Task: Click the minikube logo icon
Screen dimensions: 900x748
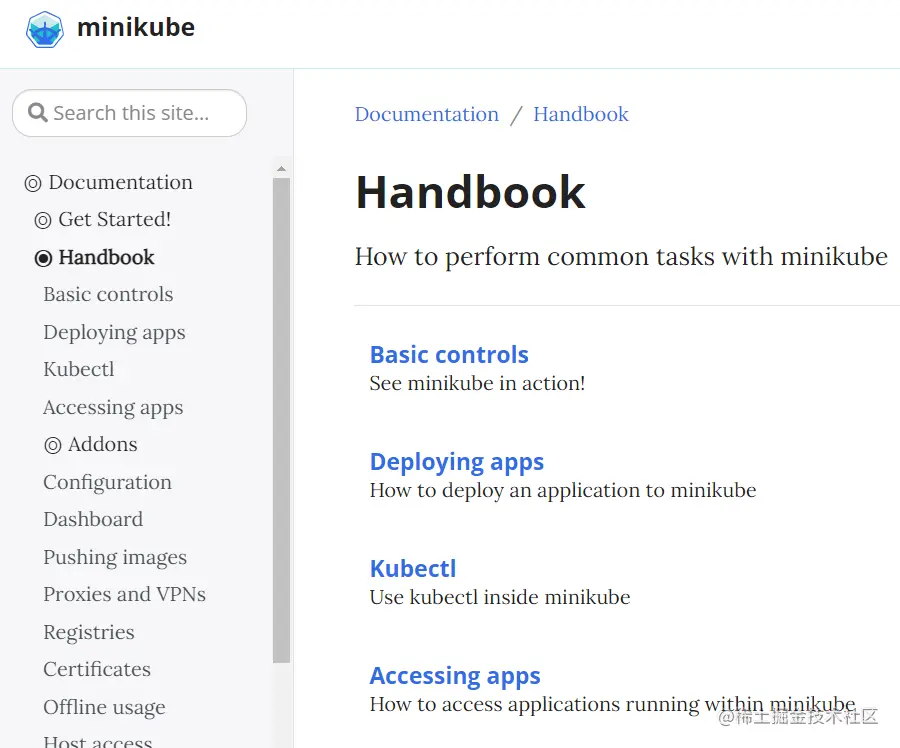Action: coord(45,29)
